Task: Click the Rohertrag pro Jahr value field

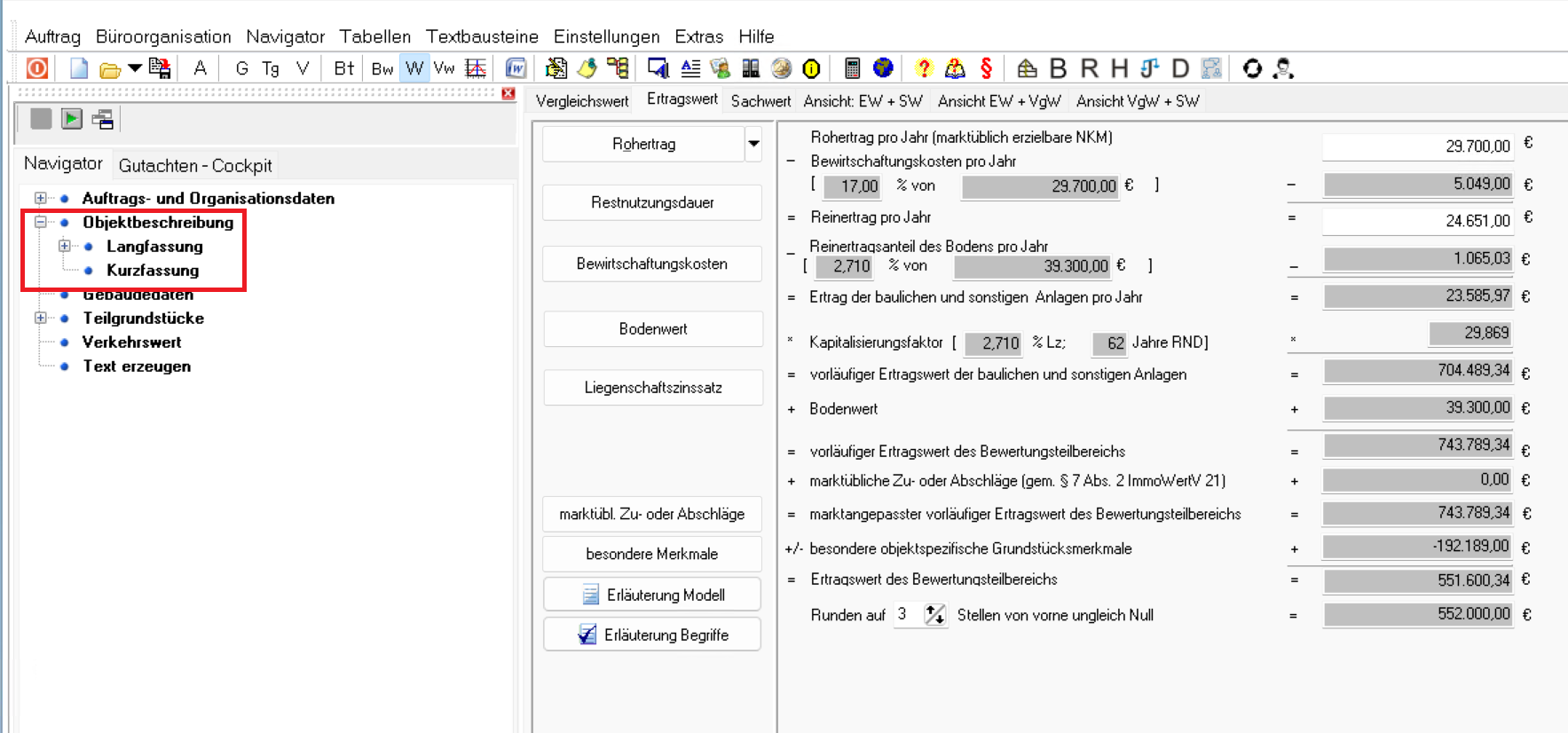Action: coord(1417,146)
